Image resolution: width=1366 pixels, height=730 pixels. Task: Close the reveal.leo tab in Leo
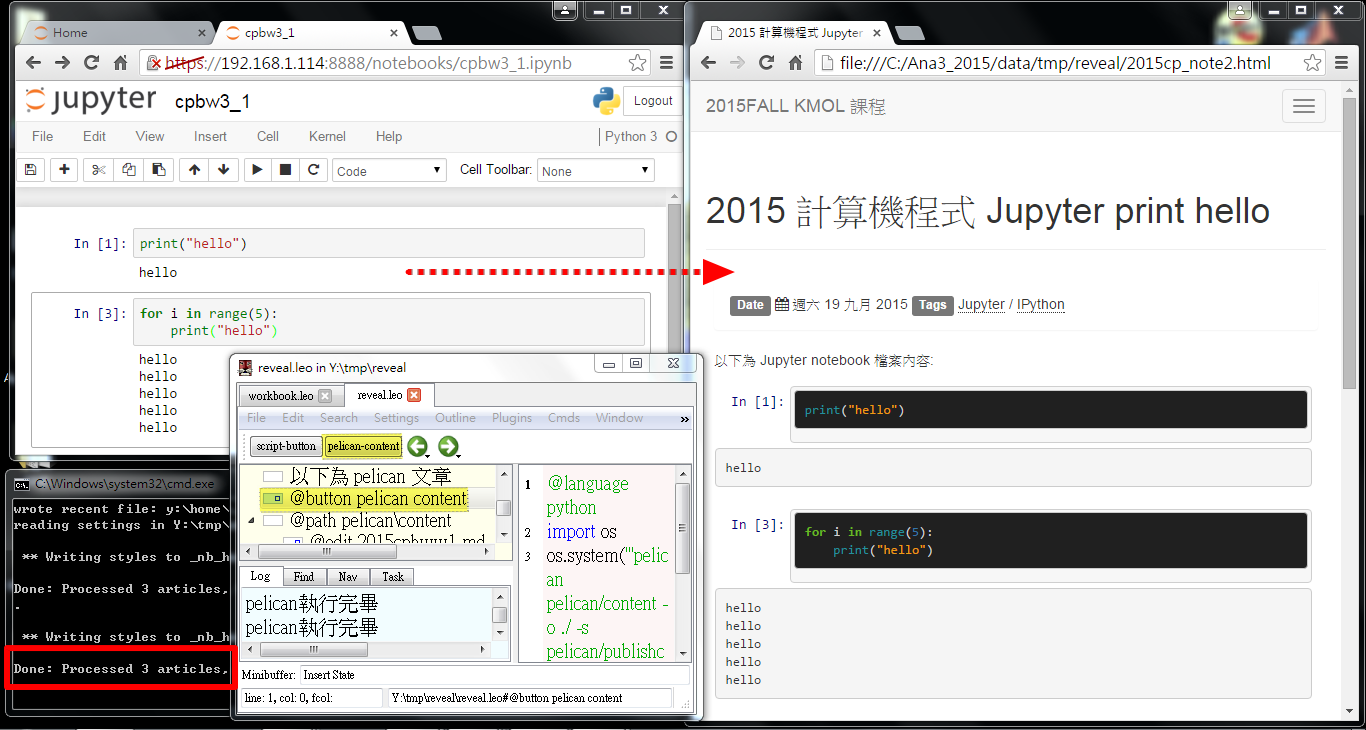(414, 395)
